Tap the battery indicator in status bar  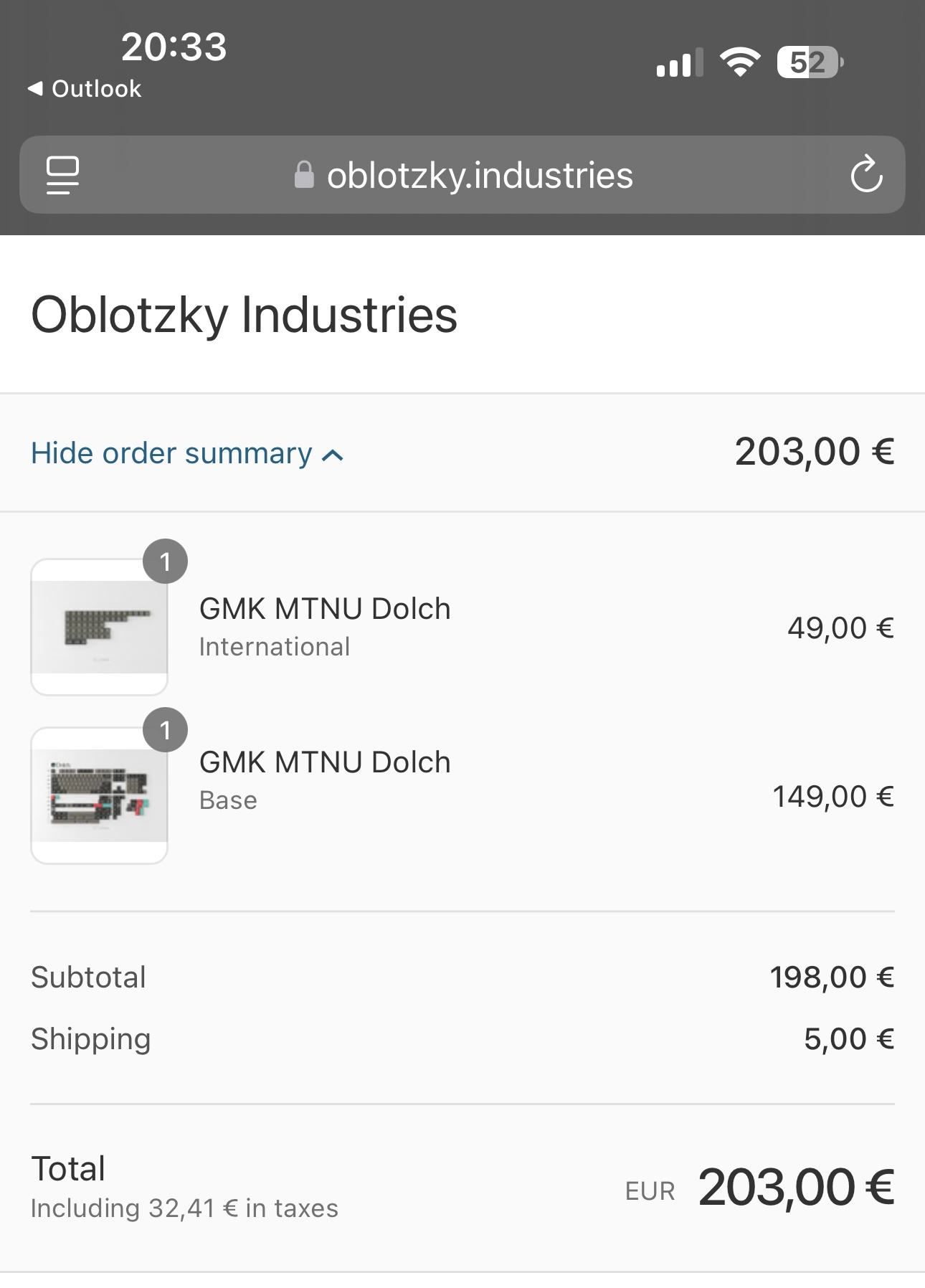click(x=810, y=62)
